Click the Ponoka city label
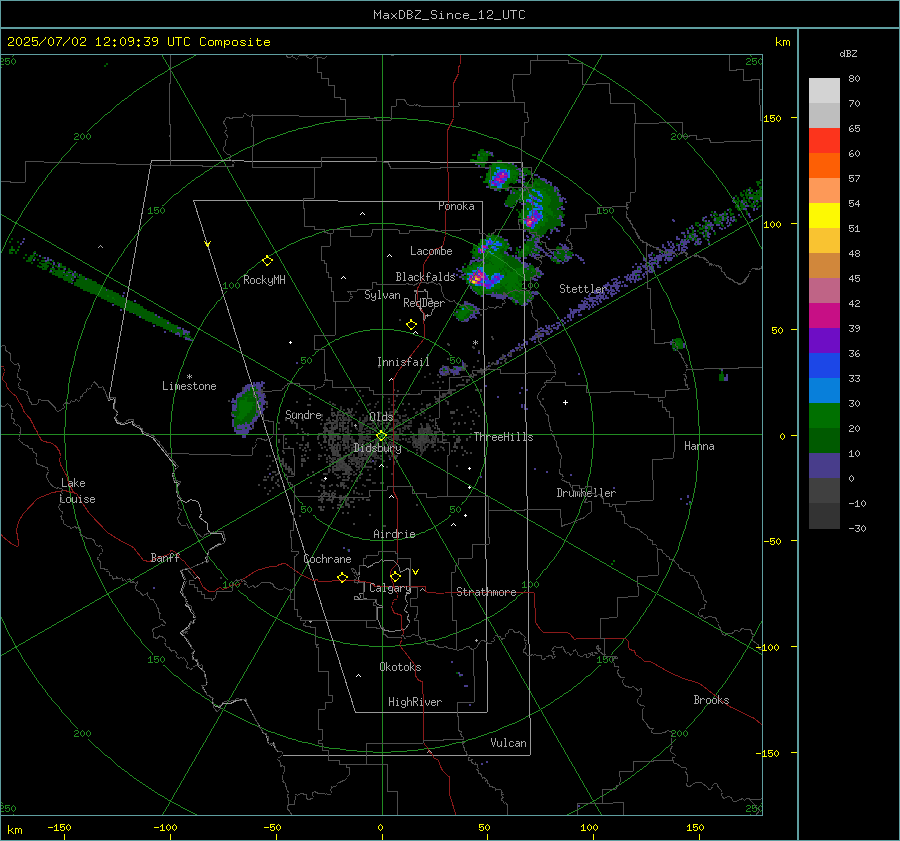 tap(456, 206)
